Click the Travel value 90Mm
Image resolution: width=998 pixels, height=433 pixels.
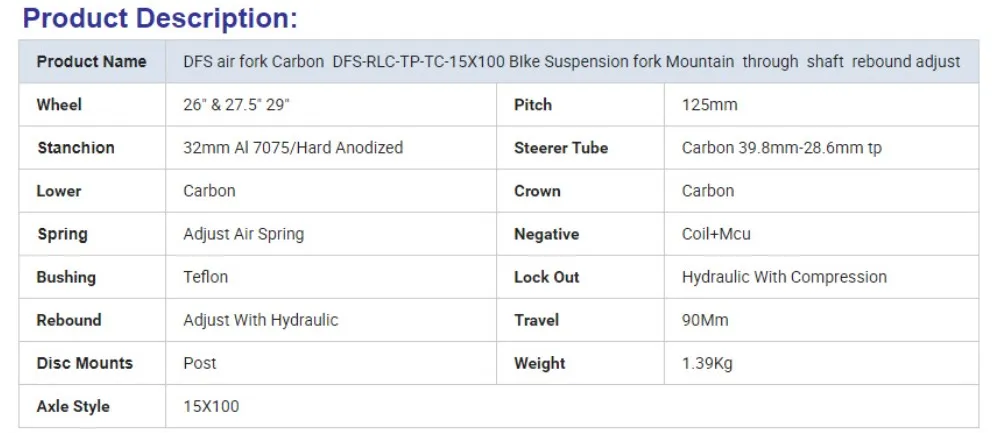click(x=705, y=320)
